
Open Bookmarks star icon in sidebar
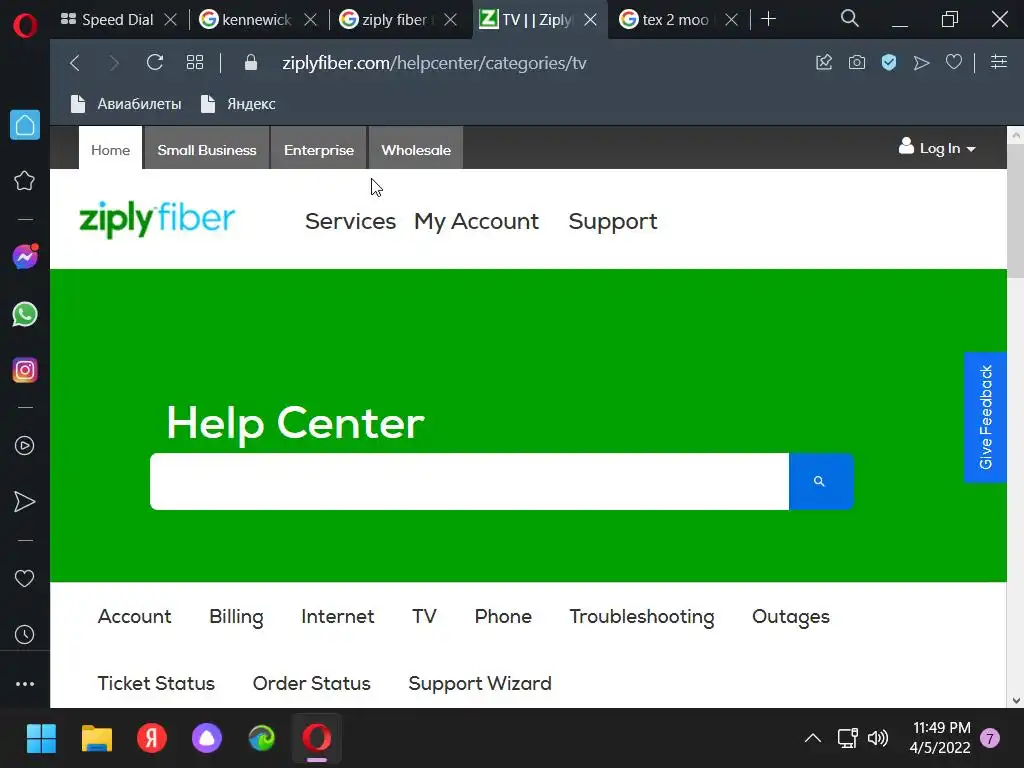click(x=25, y=181)
